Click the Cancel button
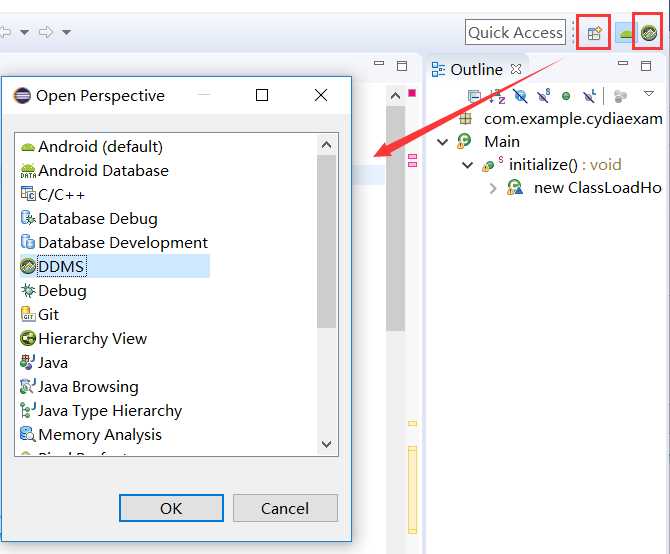The width and height of the screenshot is (670, 554). (x=285, y=508)
